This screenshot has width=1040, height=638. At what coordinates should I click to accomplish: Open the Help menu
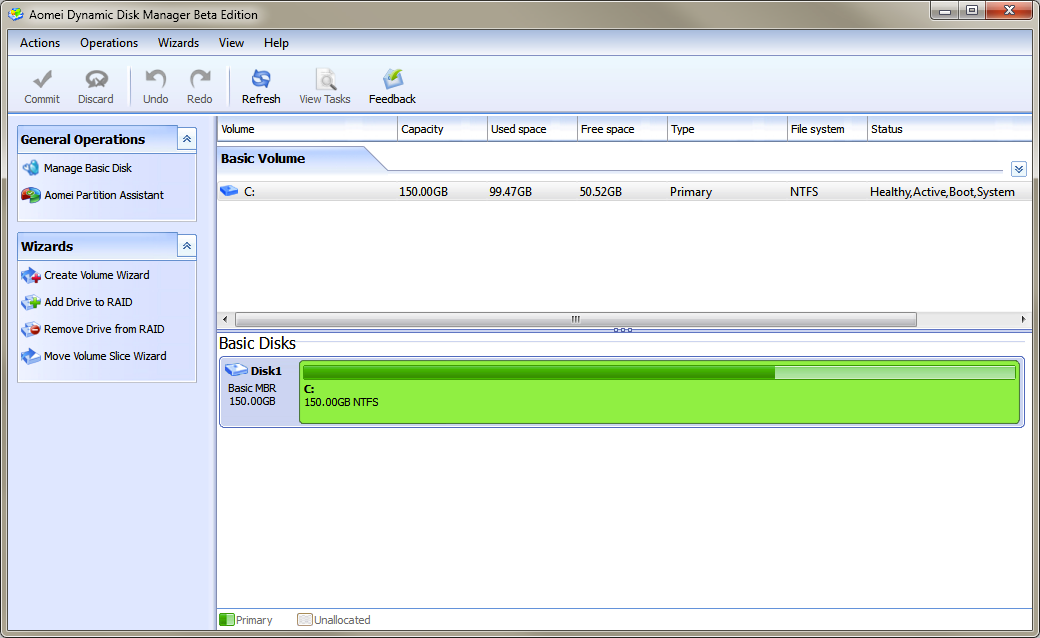click(x=276, y=42)
